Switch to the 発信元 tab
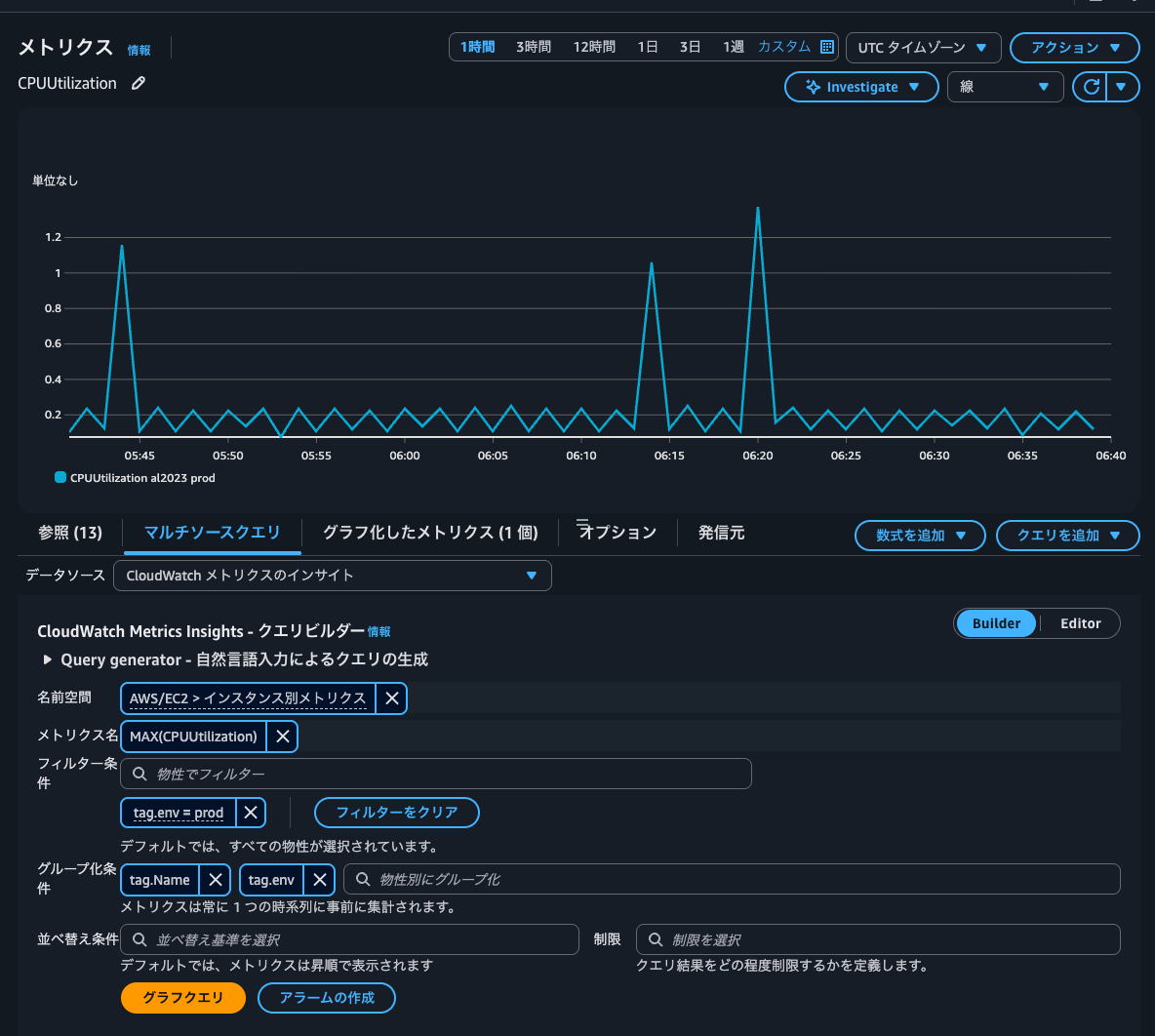The width and height of the screenshot is (1155, 1036). pos(721,533)
